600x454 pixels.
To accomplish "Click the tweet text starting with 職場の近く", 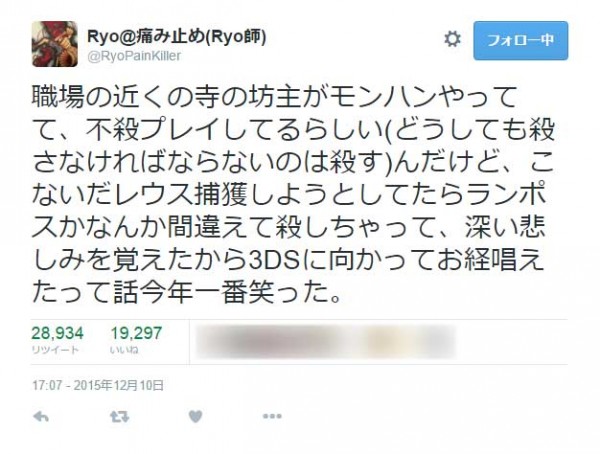I will click(293, 194).
